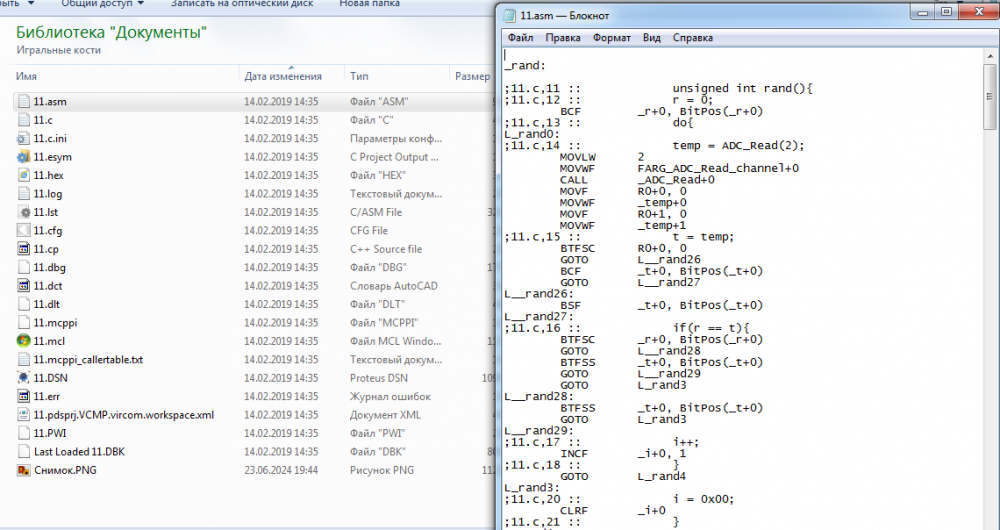This screenshot has width=1000, height=530.
Task: Click the Notepad vertical scrollbar thumb
Action: tap(990, 97)
